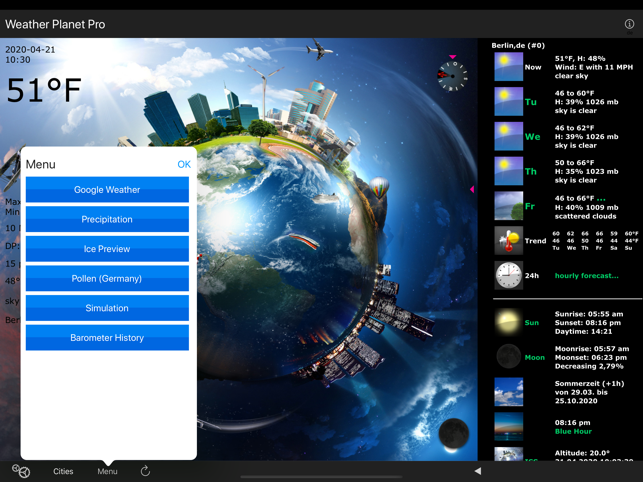Click 'Sunrise: 05:55 am' text

pos(589,314)
